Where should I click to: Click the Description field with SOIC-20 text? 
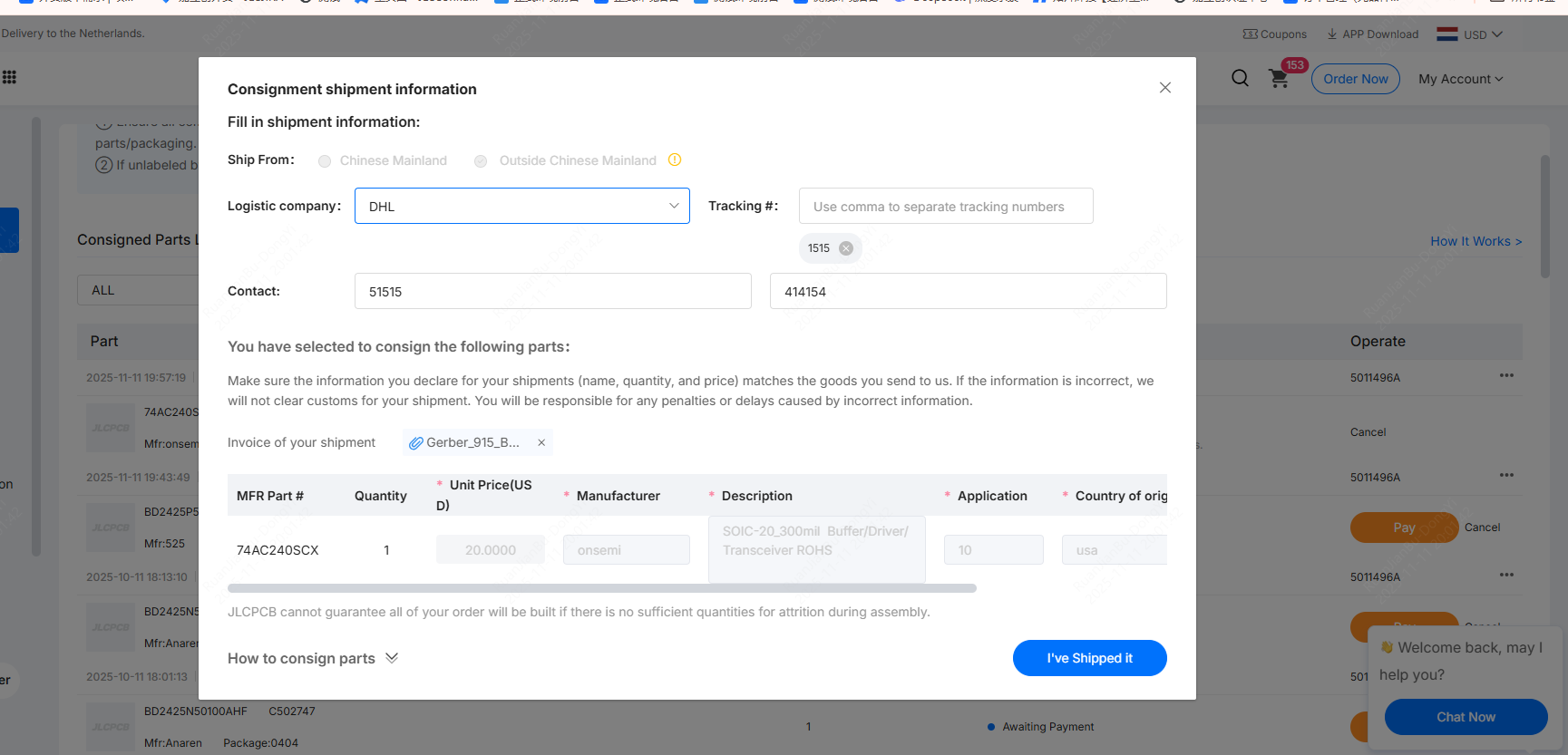[x=817, y=549]
